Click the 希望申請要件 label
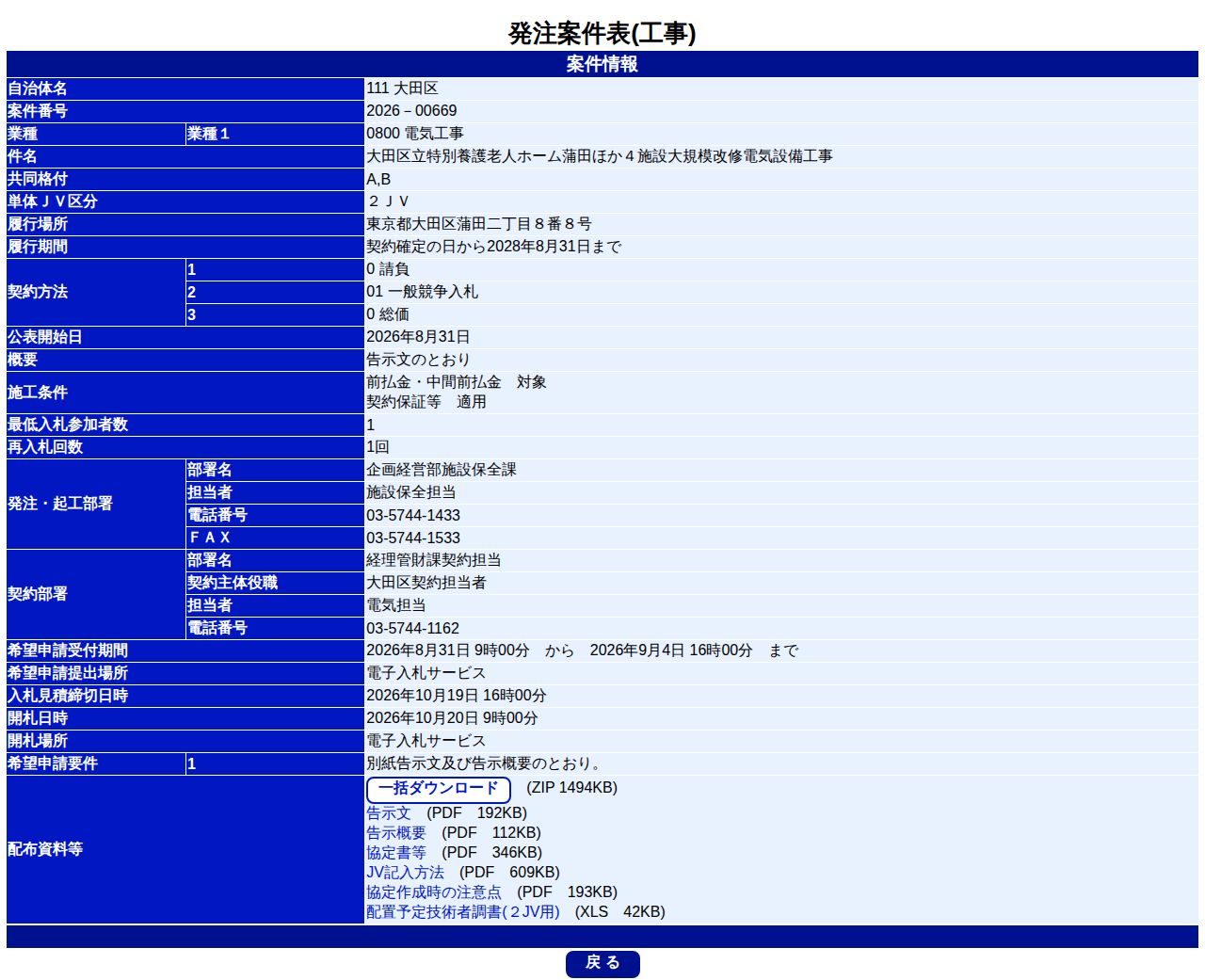This screenshot has height=980, width=1205. coord(53,763)
